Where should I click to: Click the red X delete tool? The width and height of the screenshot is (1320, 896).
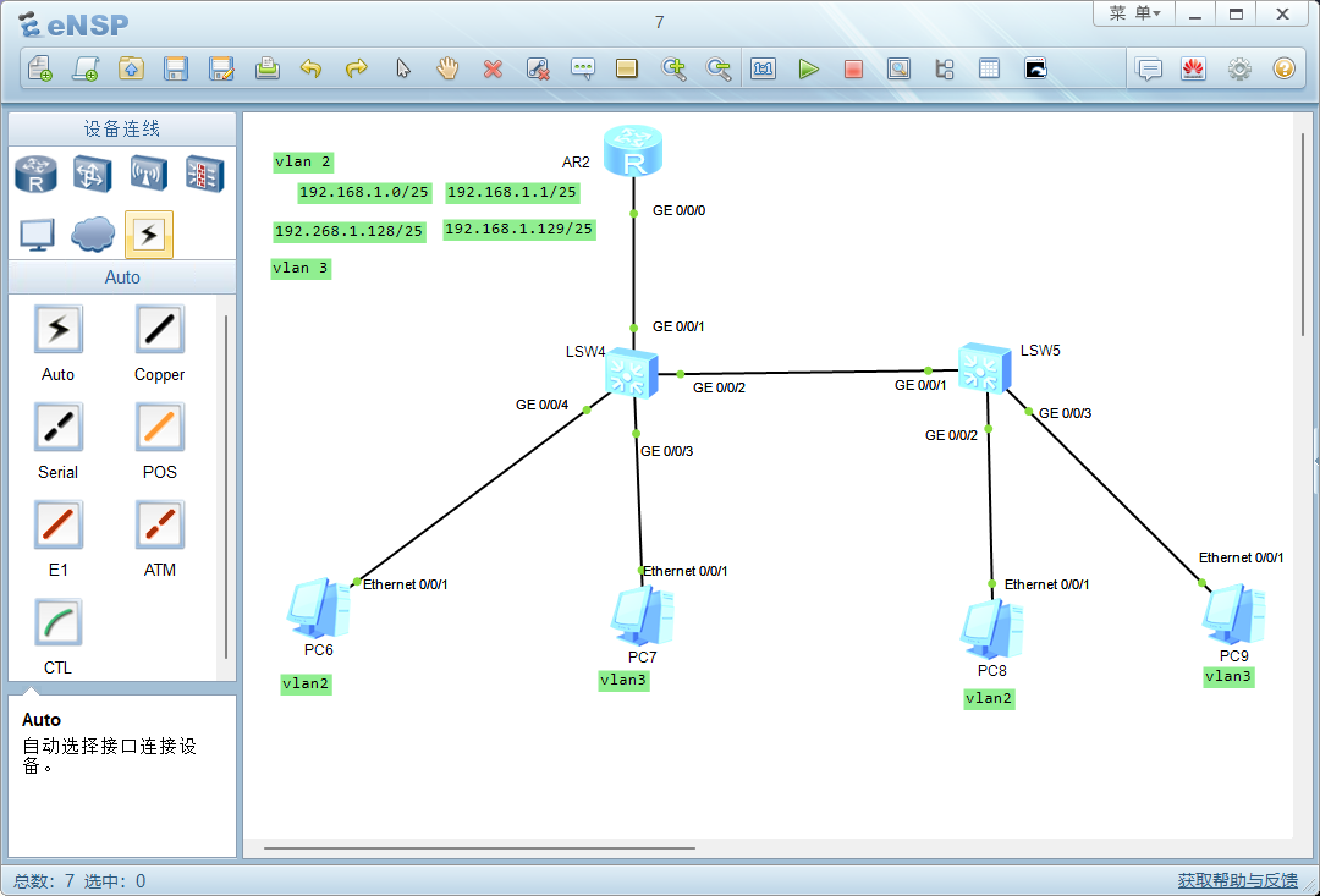[493, 69]
